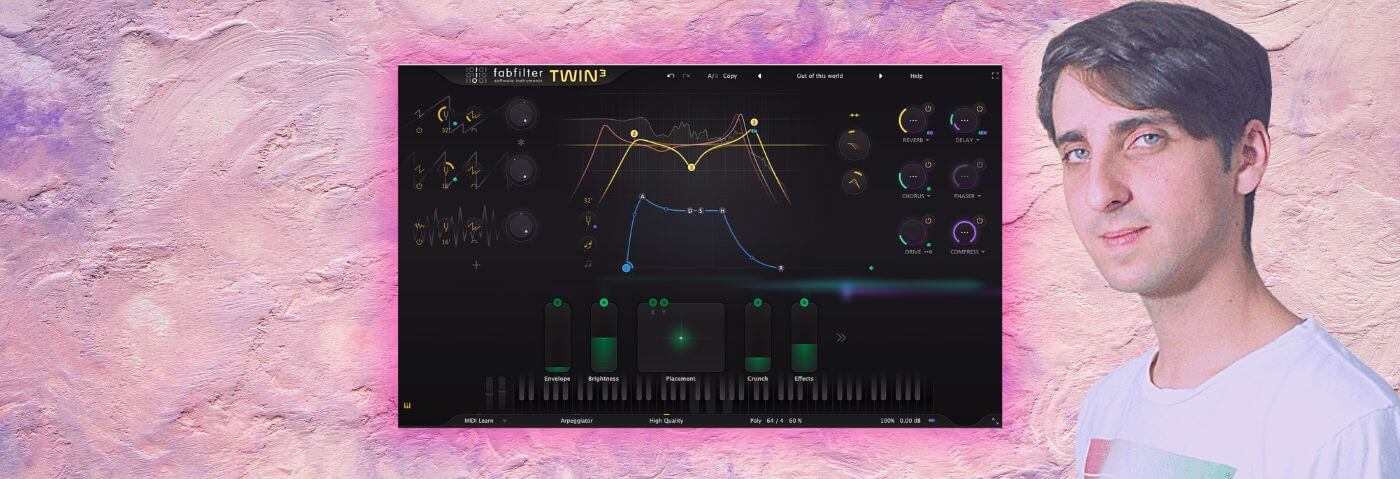
Task: Select filter node 2 in the display
Action: click(634, 133)
